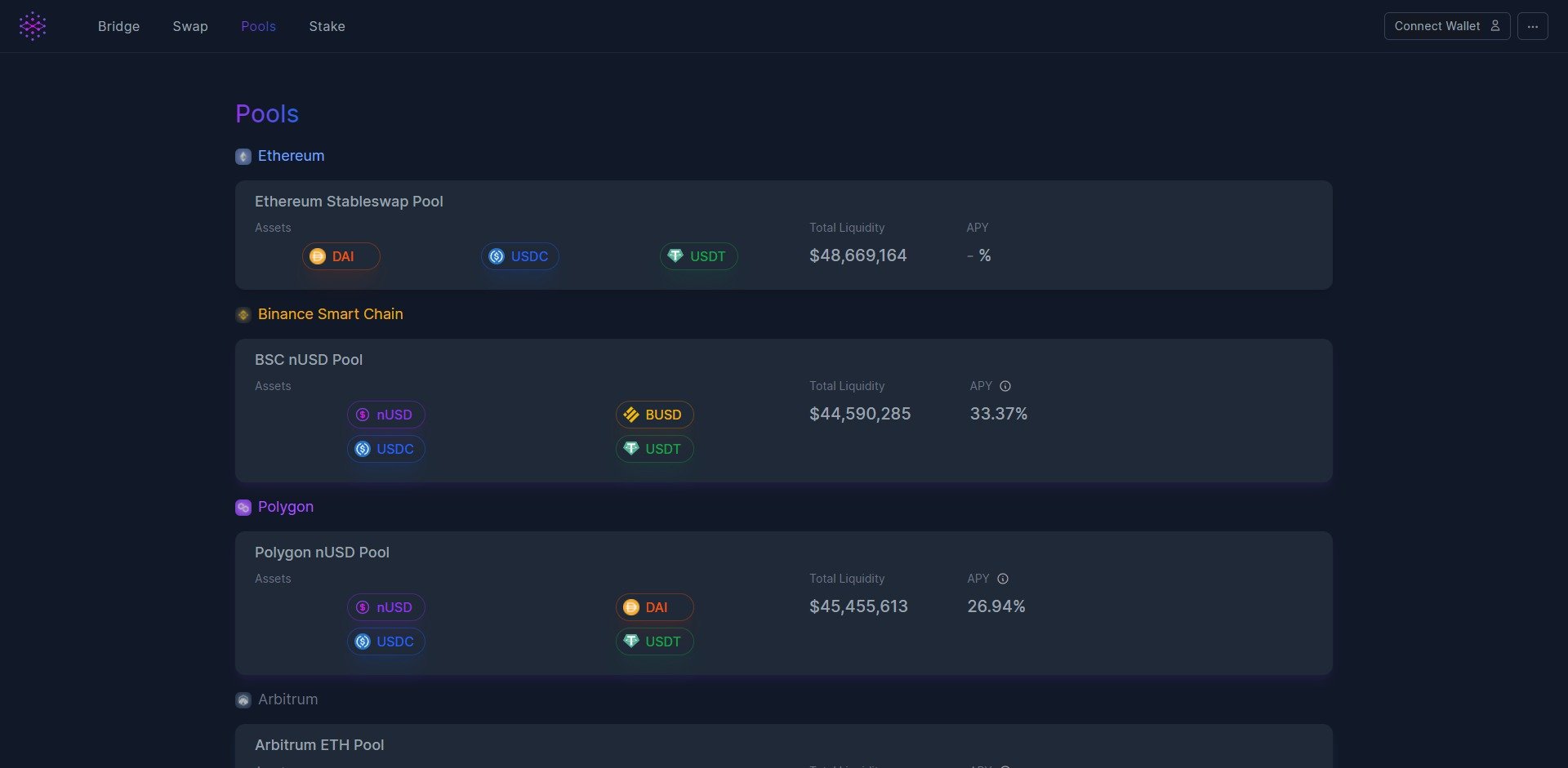This screenshot has height=768, width=1568.
Task: Click the Arbitrum chain icon
Action: (243, 700)
